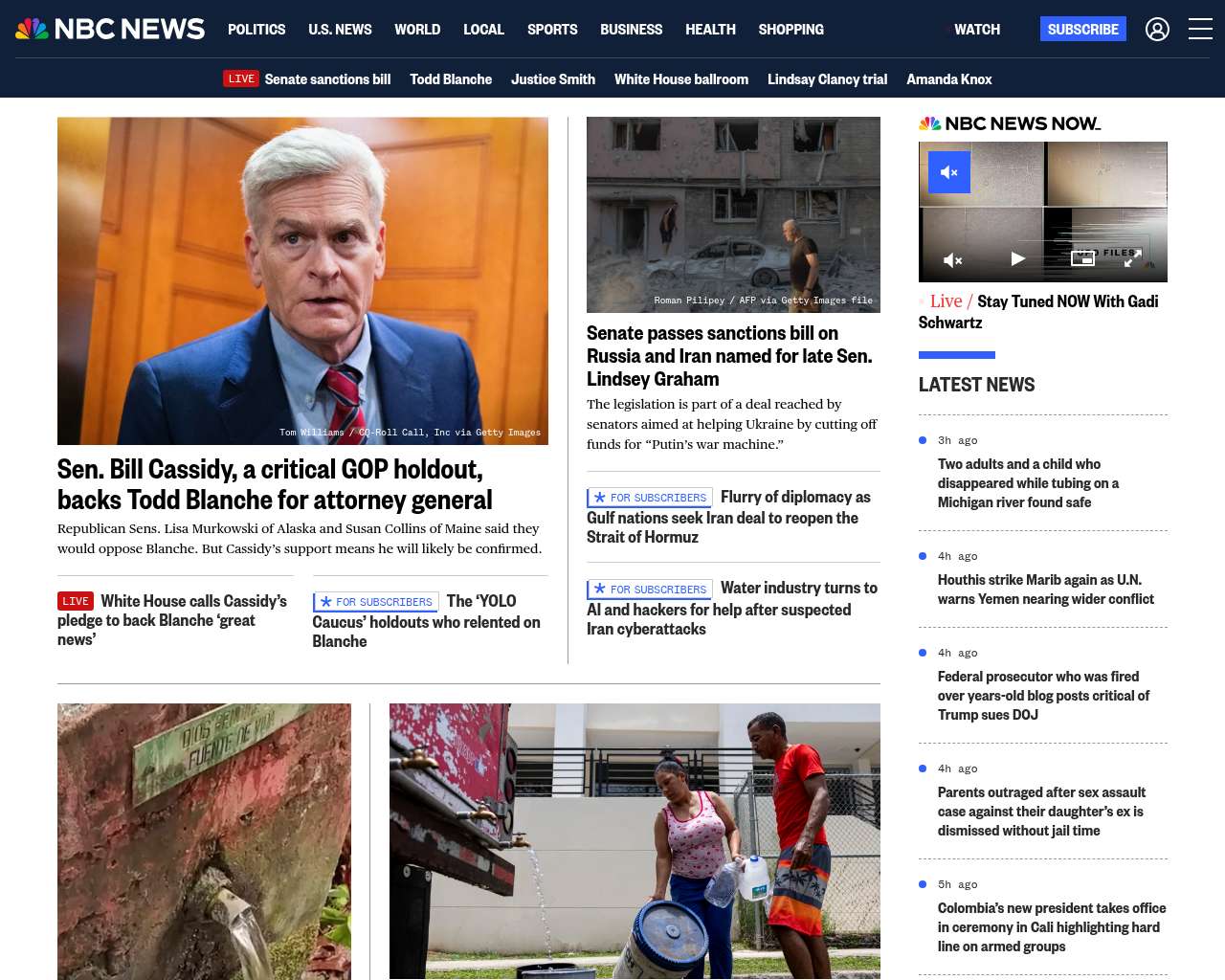Open Todd Blanche trending topic
The height and width of the screenshot is (980, 1225).
click(x=451, y=79)
